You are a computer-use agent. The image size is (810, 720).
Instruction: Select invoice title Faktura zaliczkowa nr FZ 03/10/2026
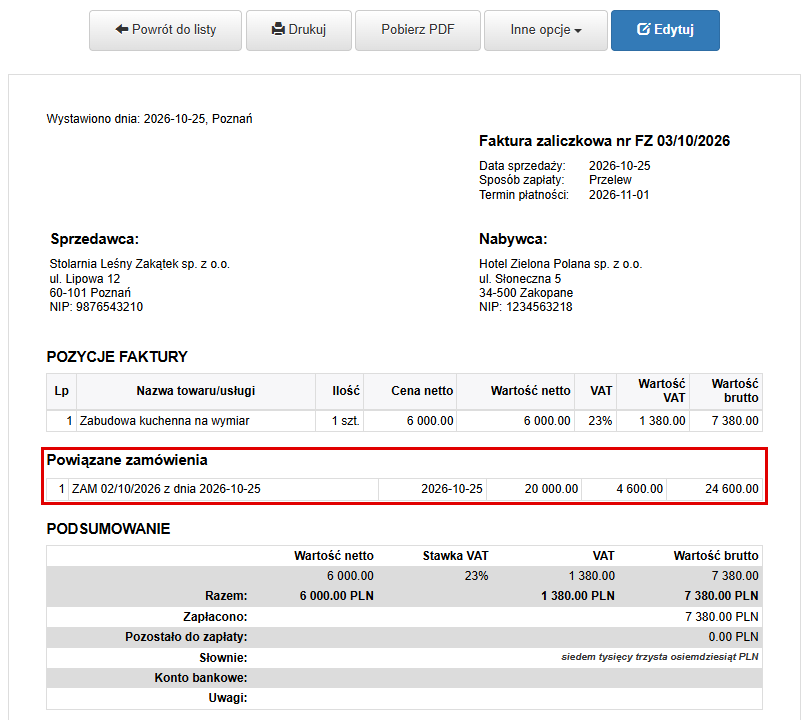(604, 141)
